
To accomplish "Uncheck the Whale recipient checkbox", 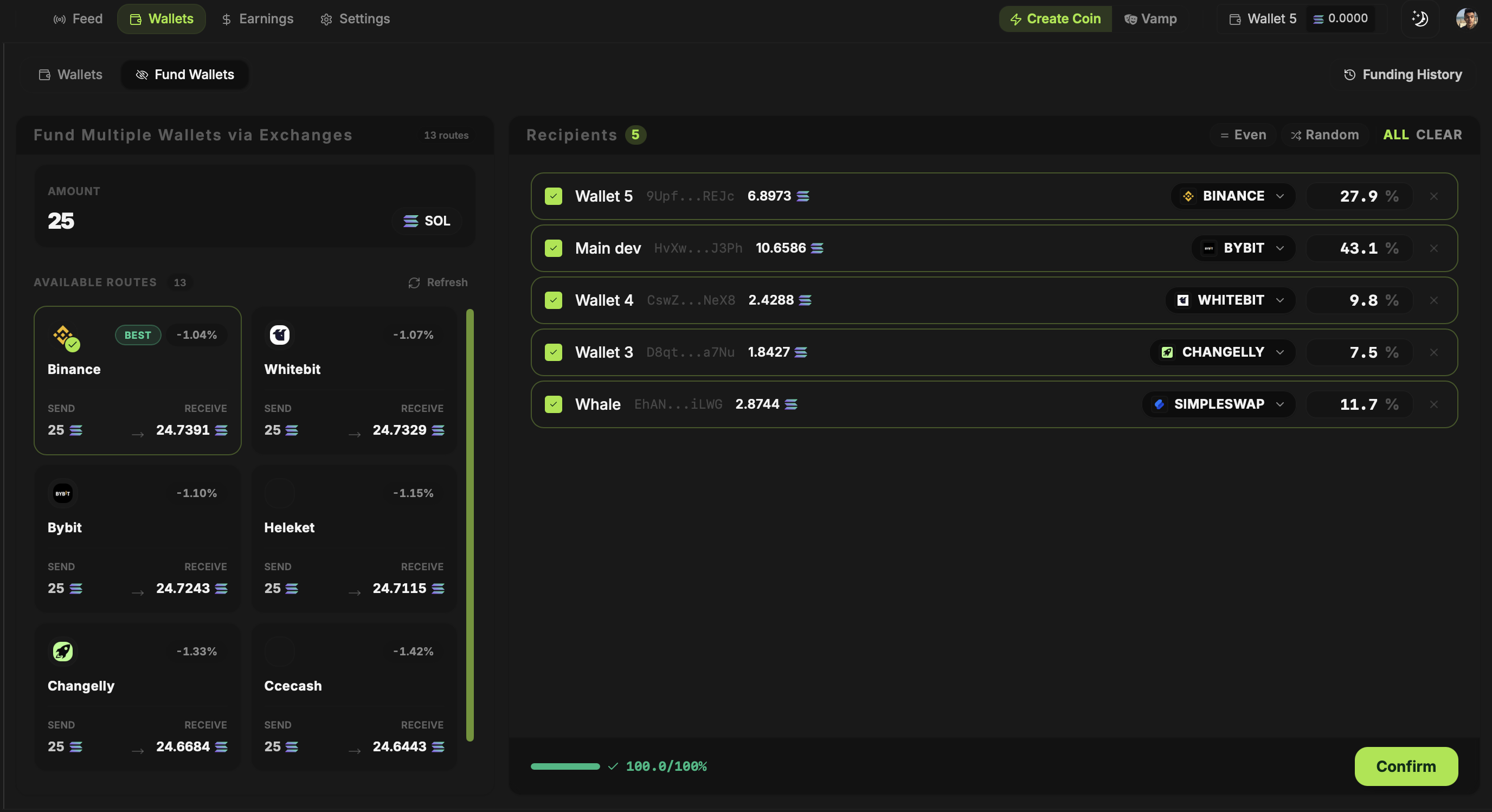I will coord(553,404).
